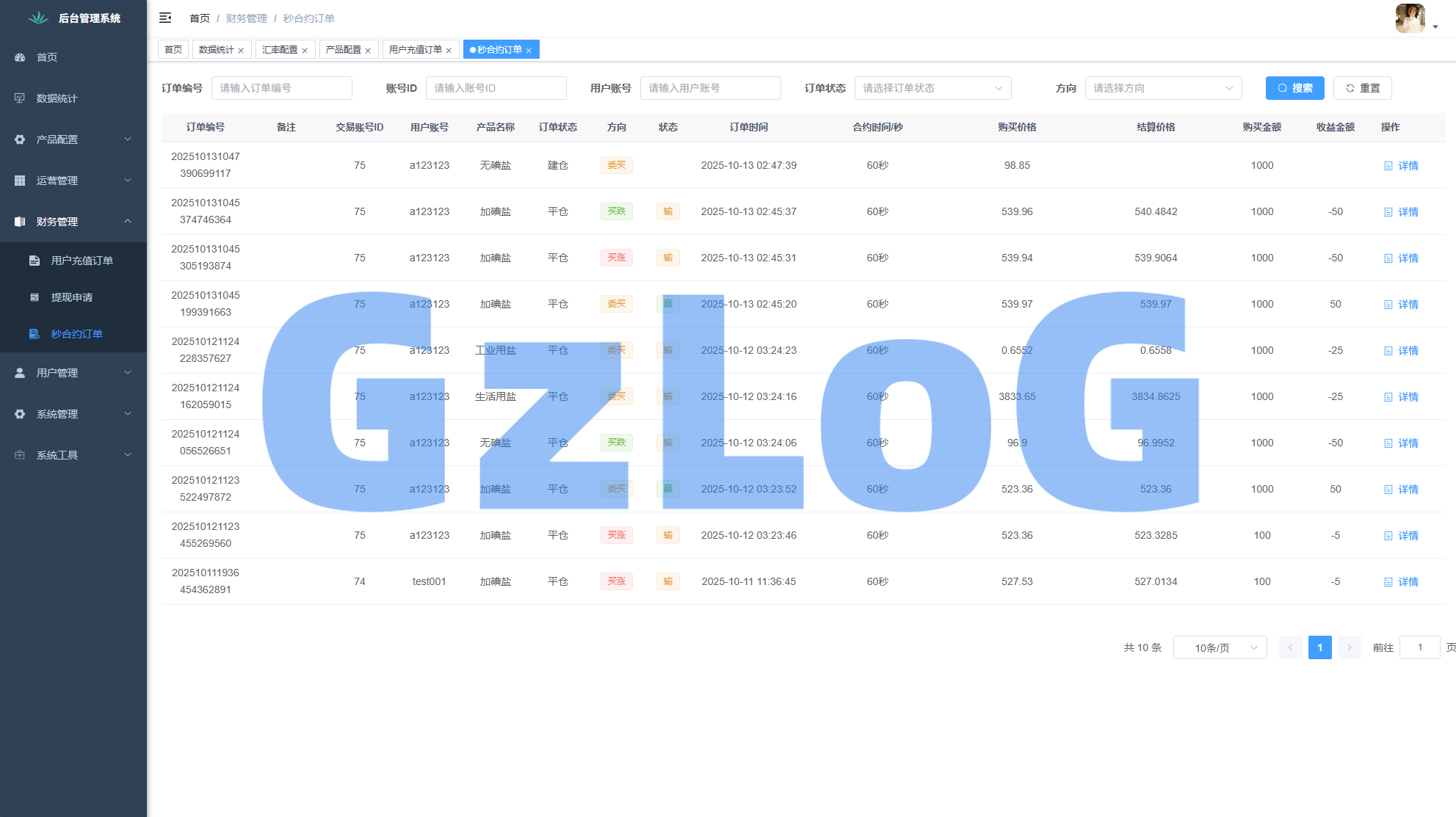Screen dimensions: 1456x817
Task: Collapse the 财务管理 sidebar menu
Action: click(x=73, y=222)
